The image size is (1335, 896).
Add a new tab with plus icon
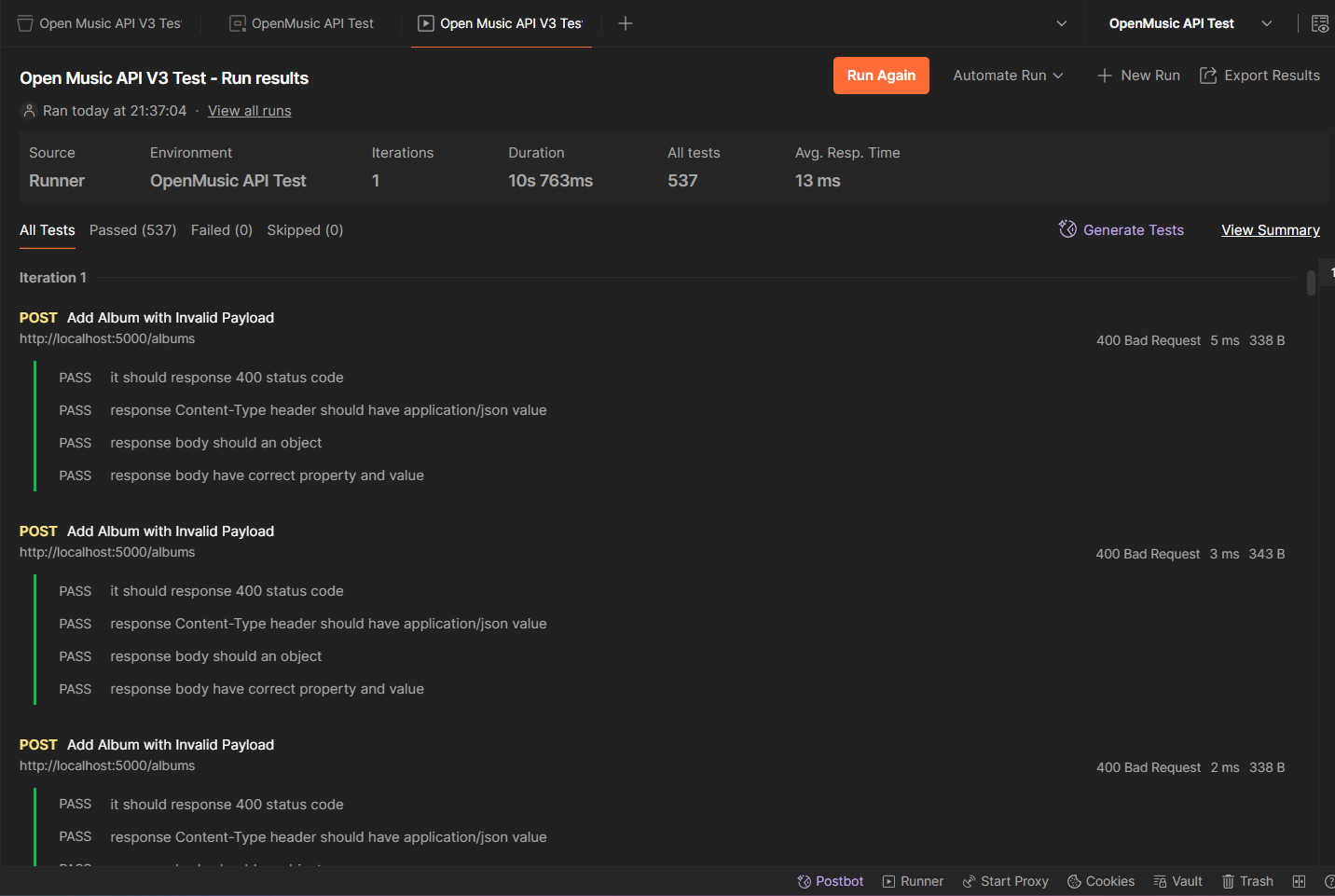626,23
